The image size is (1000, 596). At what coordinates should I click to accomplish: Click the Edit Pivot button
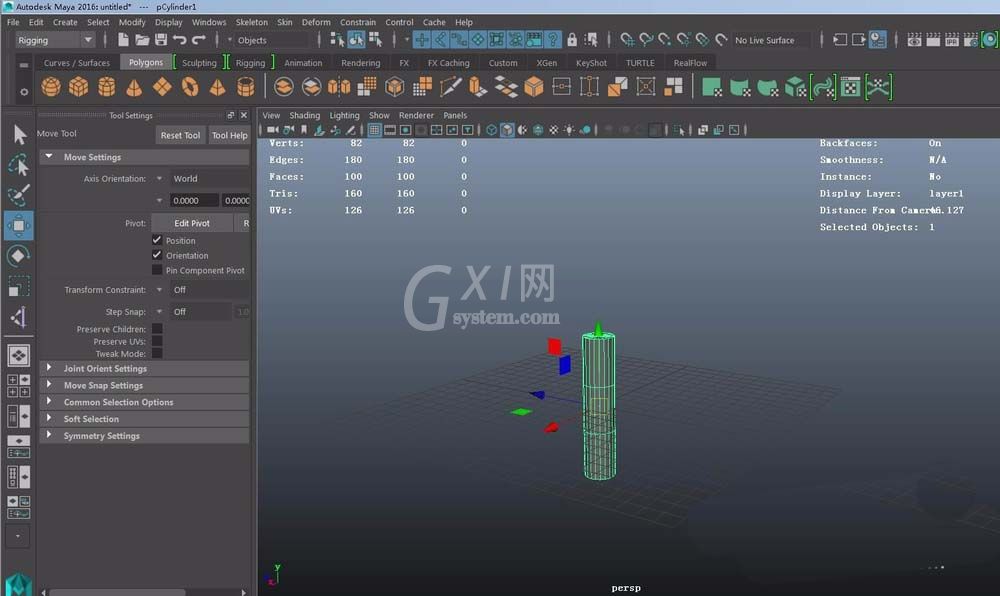(192, 223)
